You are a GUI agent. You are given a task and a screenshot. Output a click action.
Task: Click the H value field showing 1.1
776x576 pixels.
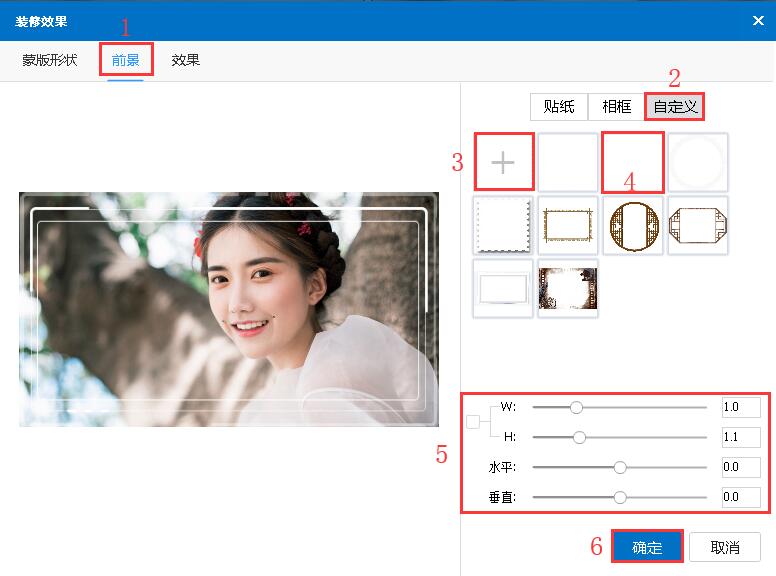point(741,437)
